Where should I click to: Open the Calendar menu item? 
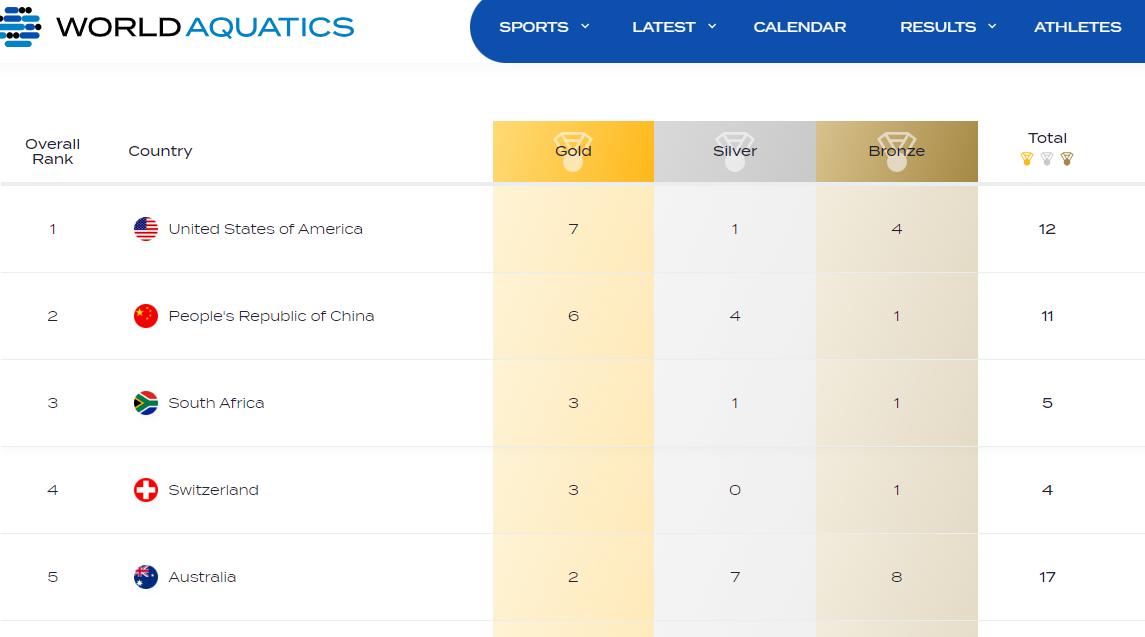pyautogui.click(x=800, y=27)
